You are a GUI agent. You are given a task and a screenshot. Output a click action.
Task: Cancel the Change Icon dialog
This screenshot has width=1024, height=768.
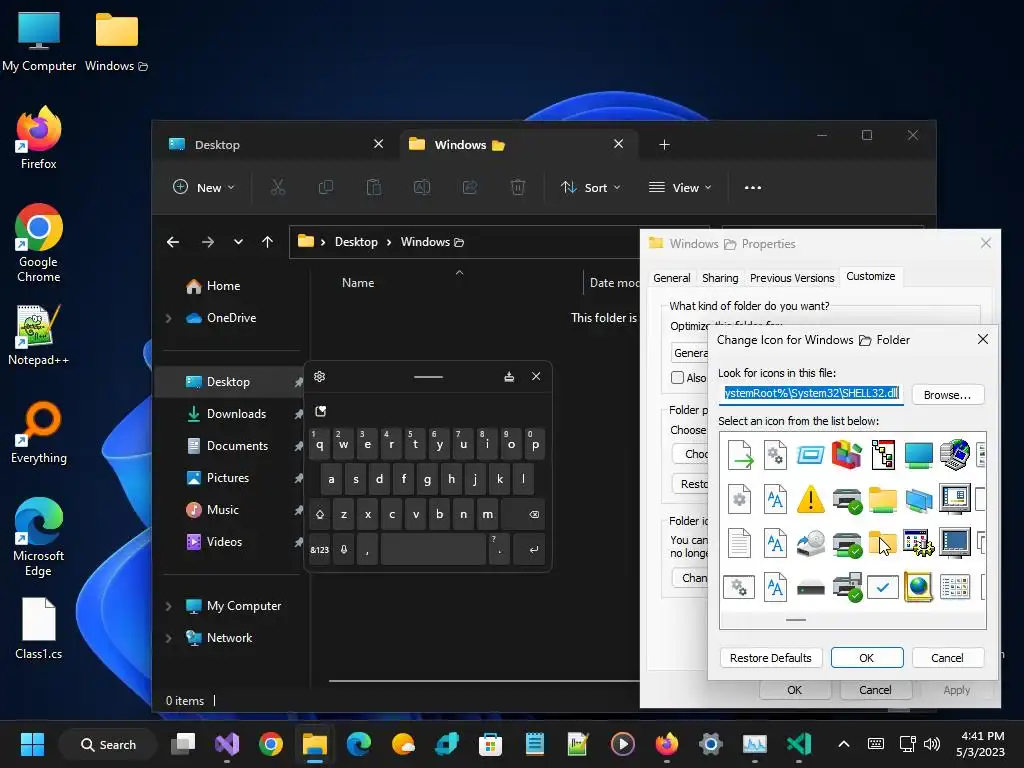pos(947,658)
